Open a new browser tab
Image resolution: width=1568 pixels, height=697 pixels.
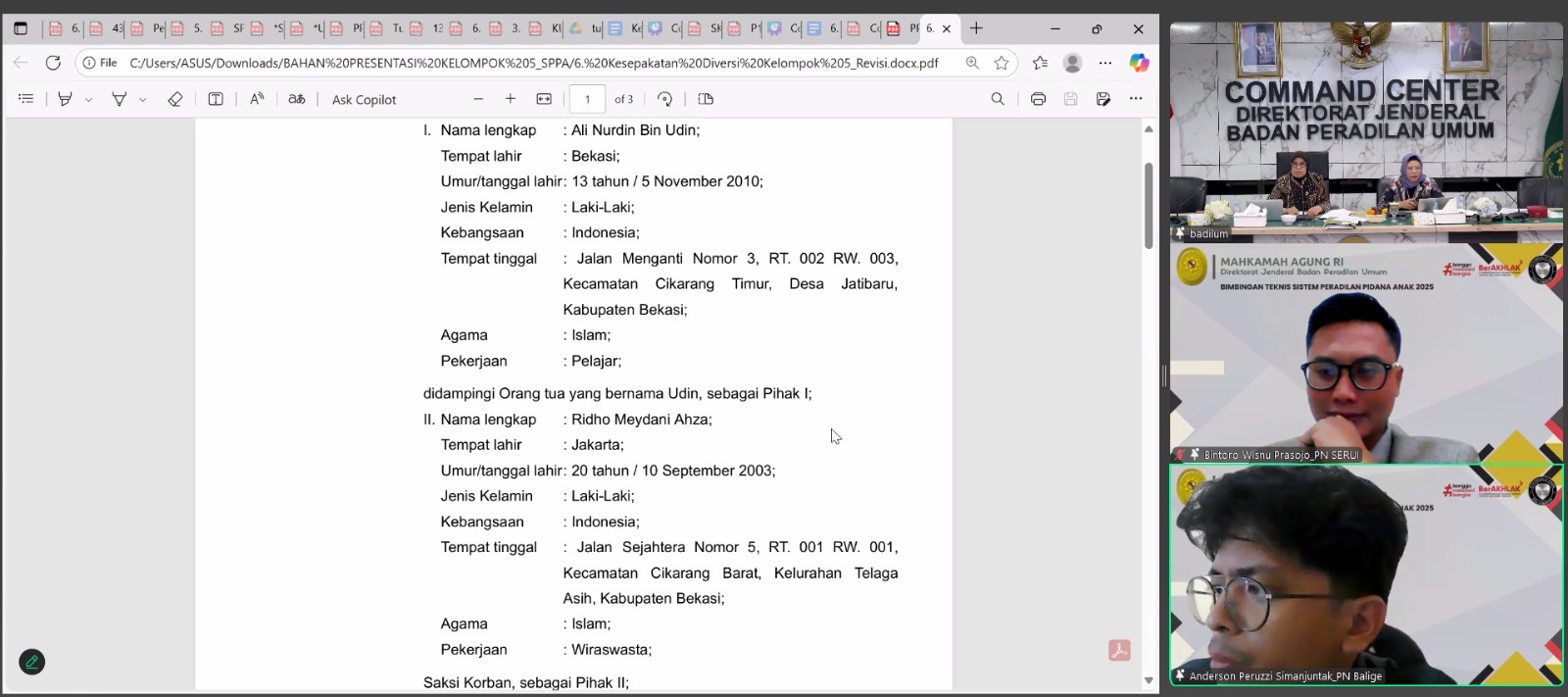(976, 28)
